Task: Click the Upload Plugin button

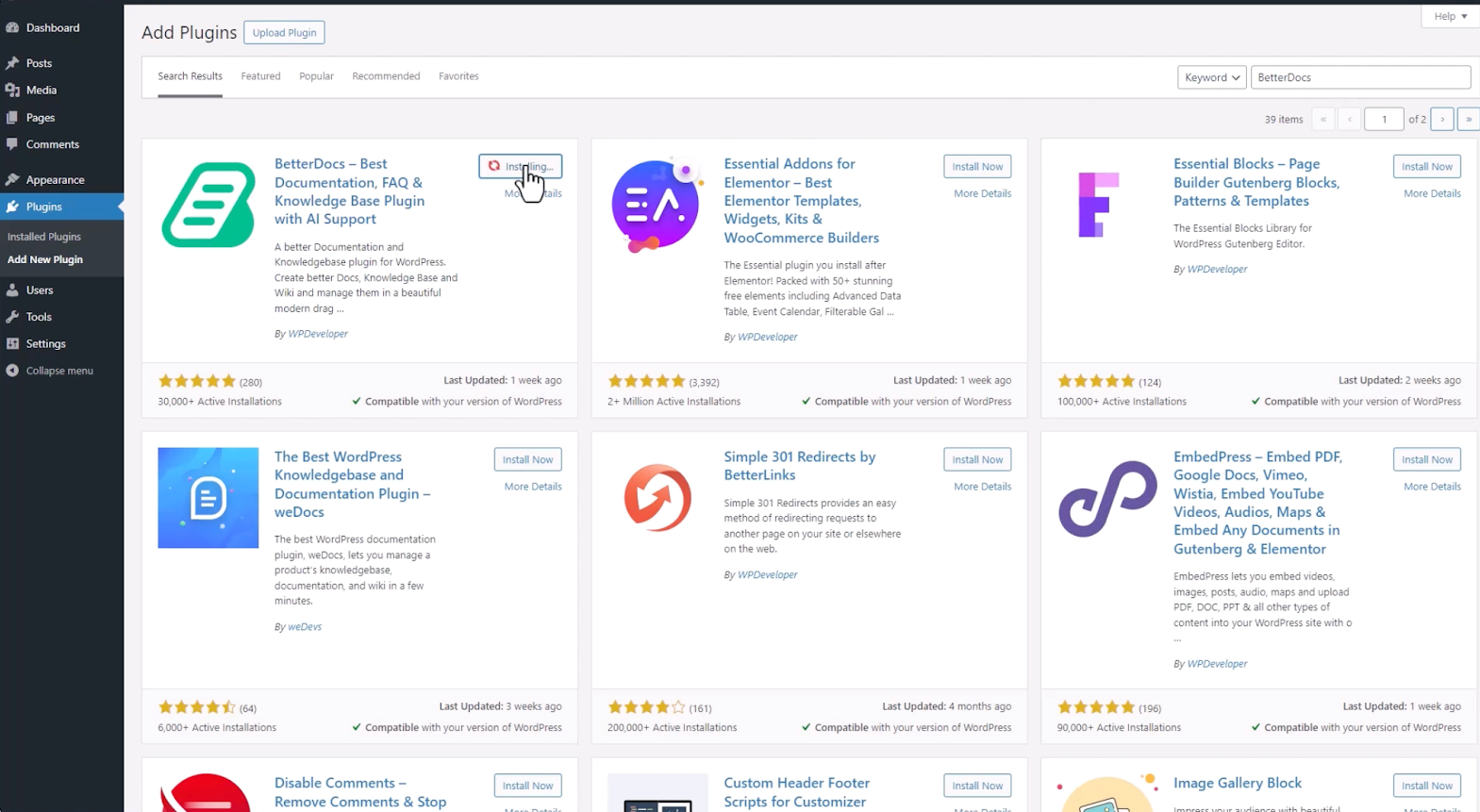Action: (x=284, y=32)
